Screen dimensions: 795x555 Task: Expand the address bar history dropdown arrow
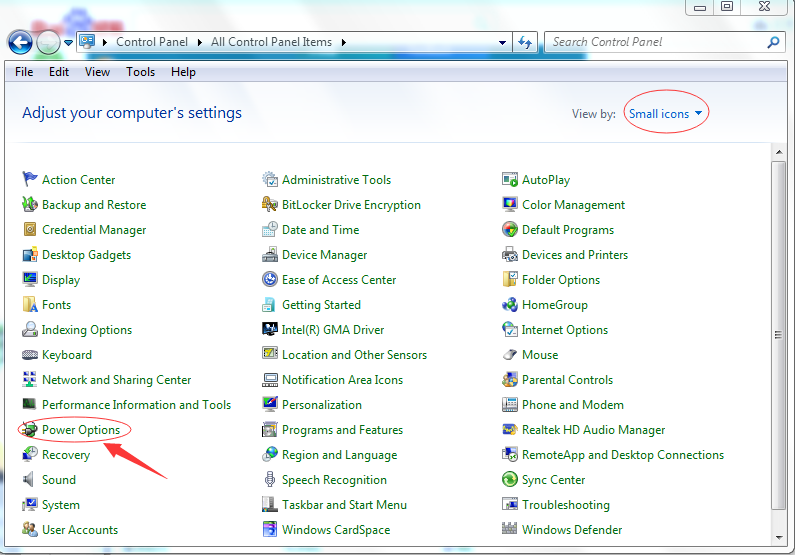point(502,43)
